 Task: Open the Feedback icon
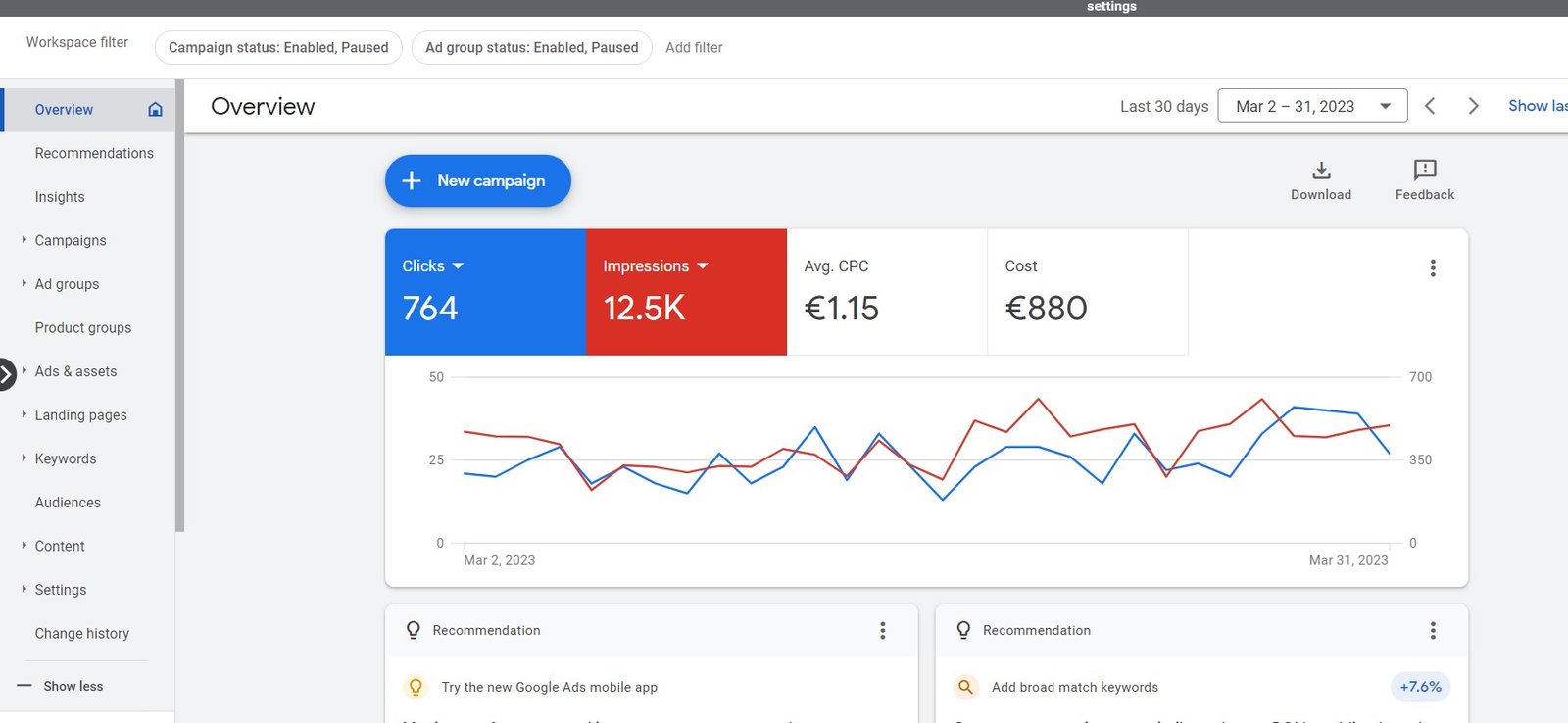click(x=1425, y=169)
